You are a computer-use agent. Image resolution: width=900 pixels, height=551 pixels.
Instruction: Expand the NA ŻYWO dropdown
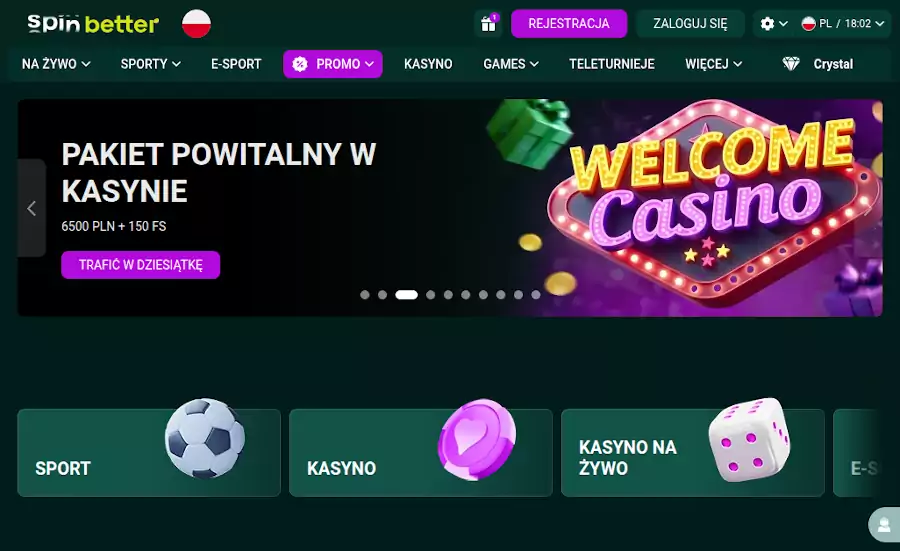click(x=56, y=64)
